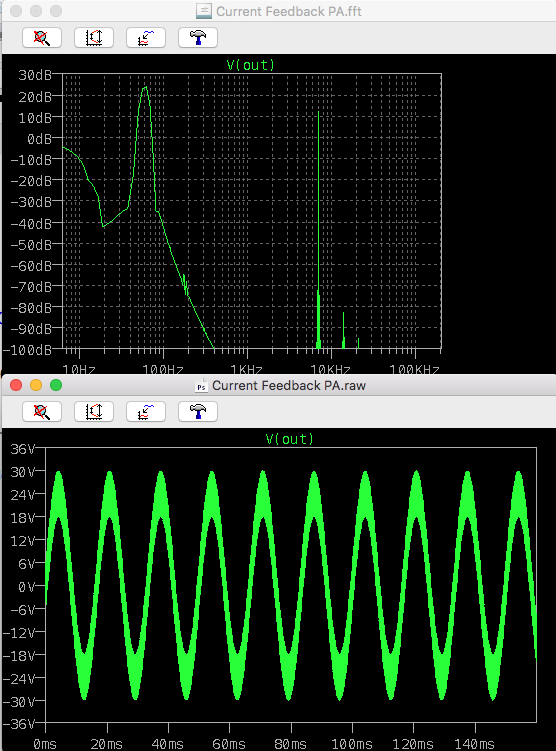The height and width of the screenshot is (751, 556).
Task: Click the file icon beside the Current Feedback PA.raw title
Action: (201, 386)
